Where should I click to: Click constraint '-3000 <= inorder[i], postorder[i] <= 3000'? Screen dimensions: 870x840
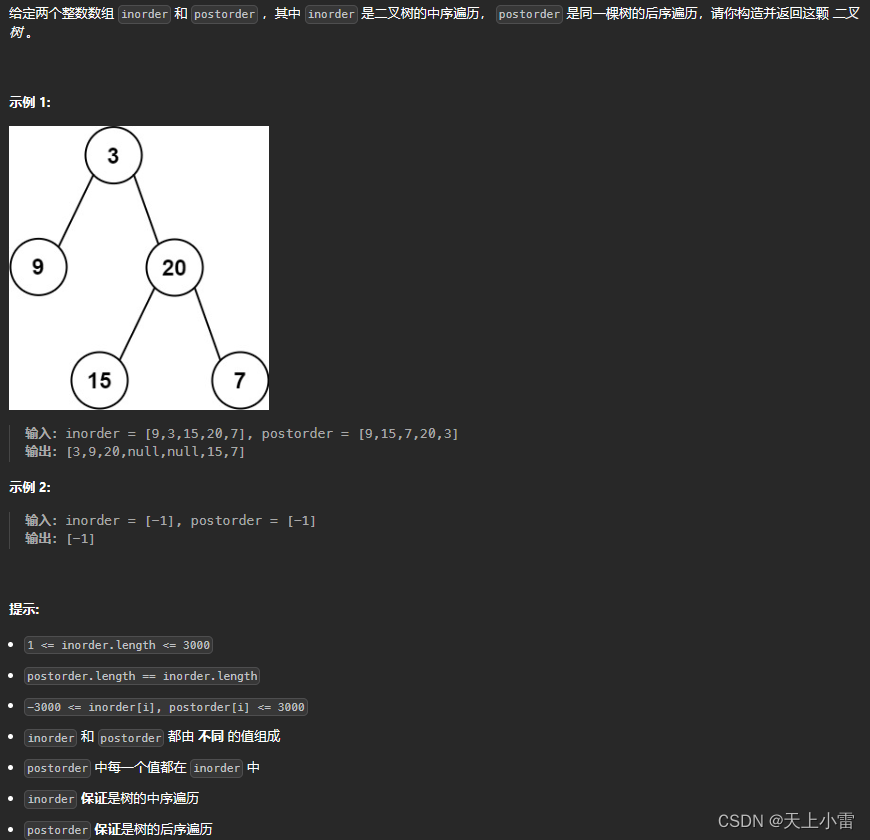(166, 707)
